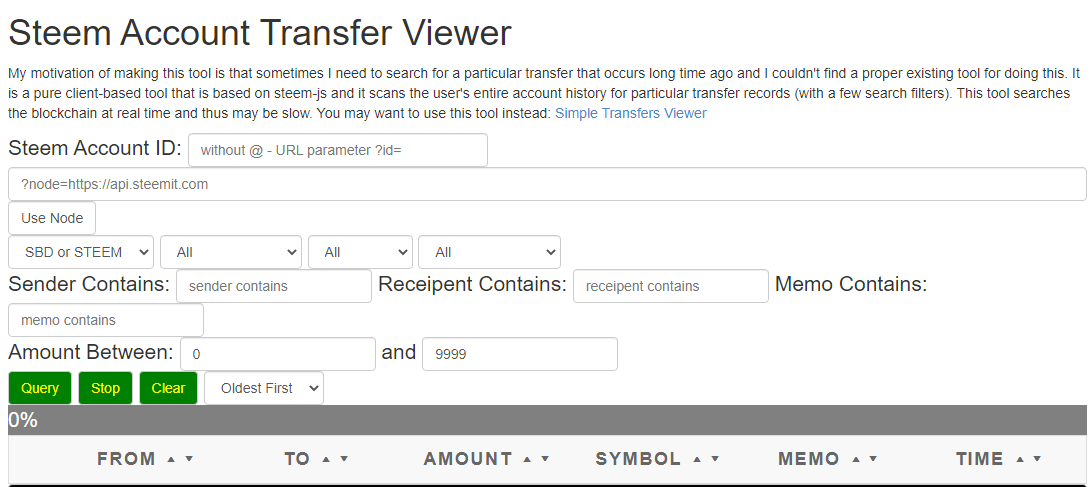Sort the table by the FROM column
Image resolution: width=1089 pixels, height=487 pixels.
click(126, 459)
